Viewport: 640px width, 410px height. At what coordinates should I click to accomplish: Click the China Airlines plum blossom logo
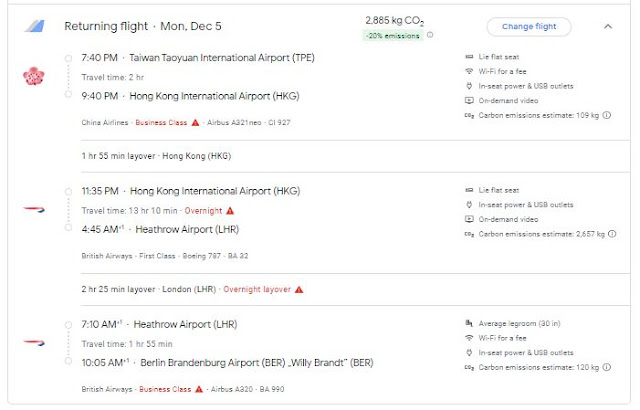pos(32,76)
